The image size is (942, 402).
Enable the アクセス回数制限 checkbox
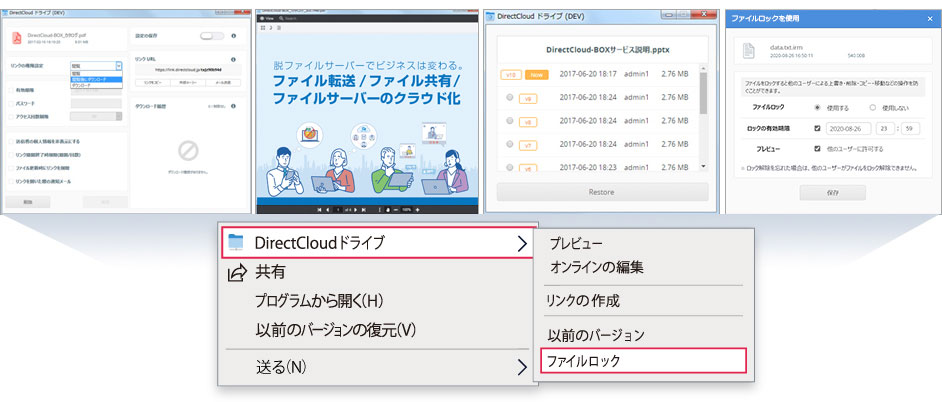11,117
